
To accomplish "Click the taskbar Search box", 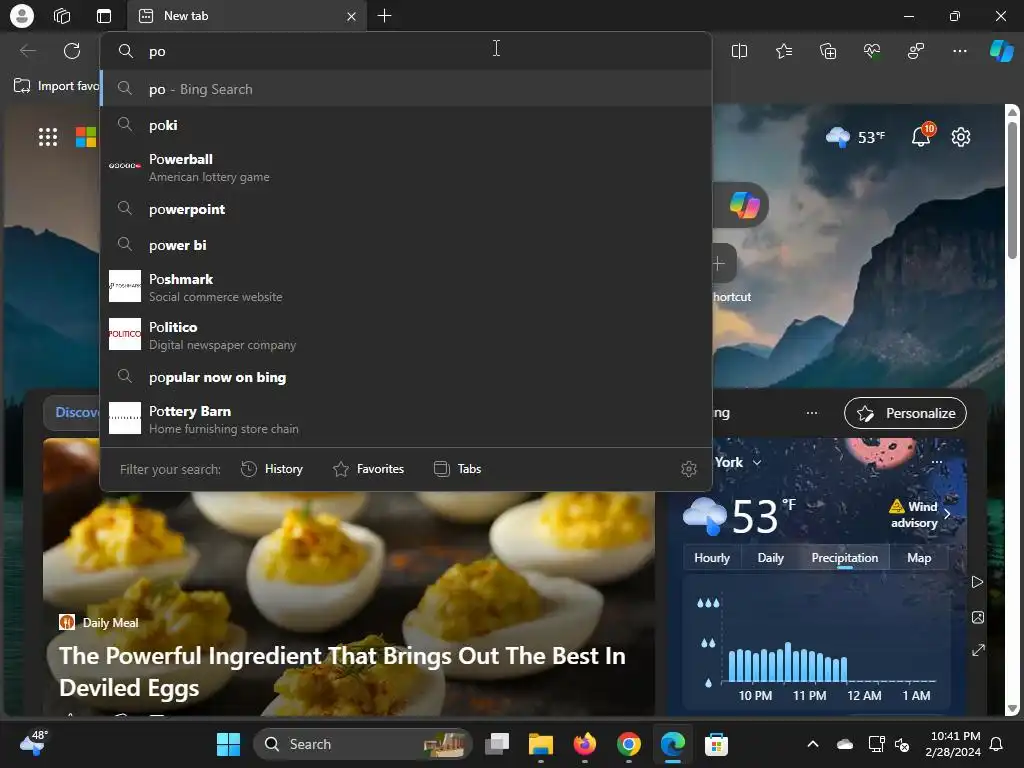I will (x=362, y=744).
